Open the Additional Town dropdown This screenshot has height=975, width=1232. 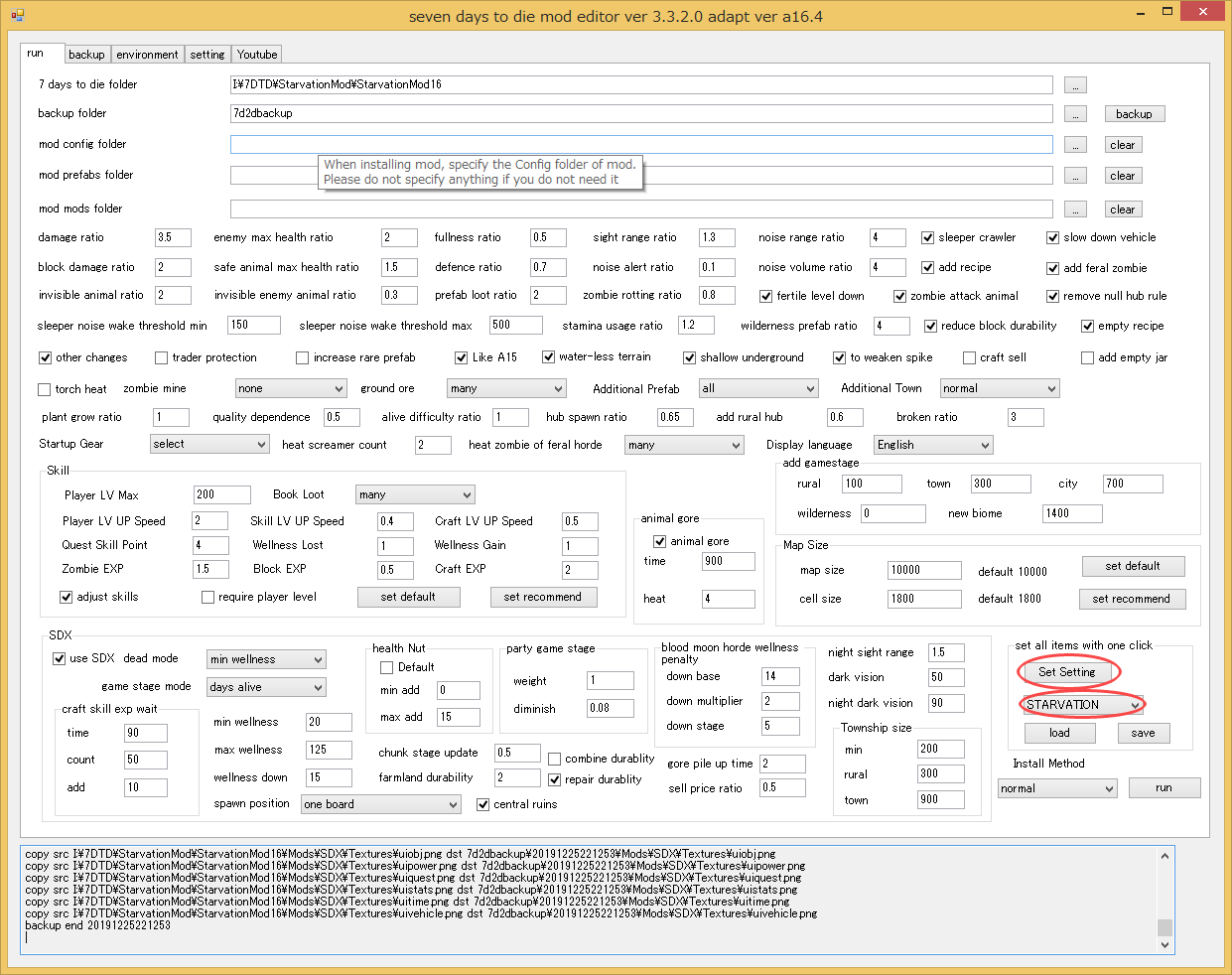pos(1000,389)
